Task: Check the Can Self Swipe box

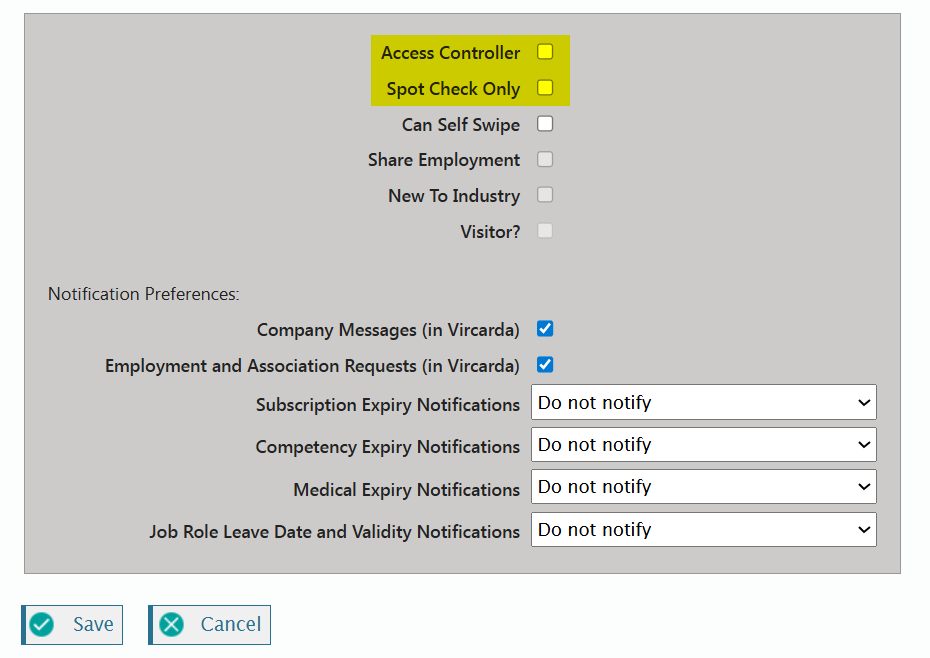Action: pyautogui.click(x=545, y=124)
